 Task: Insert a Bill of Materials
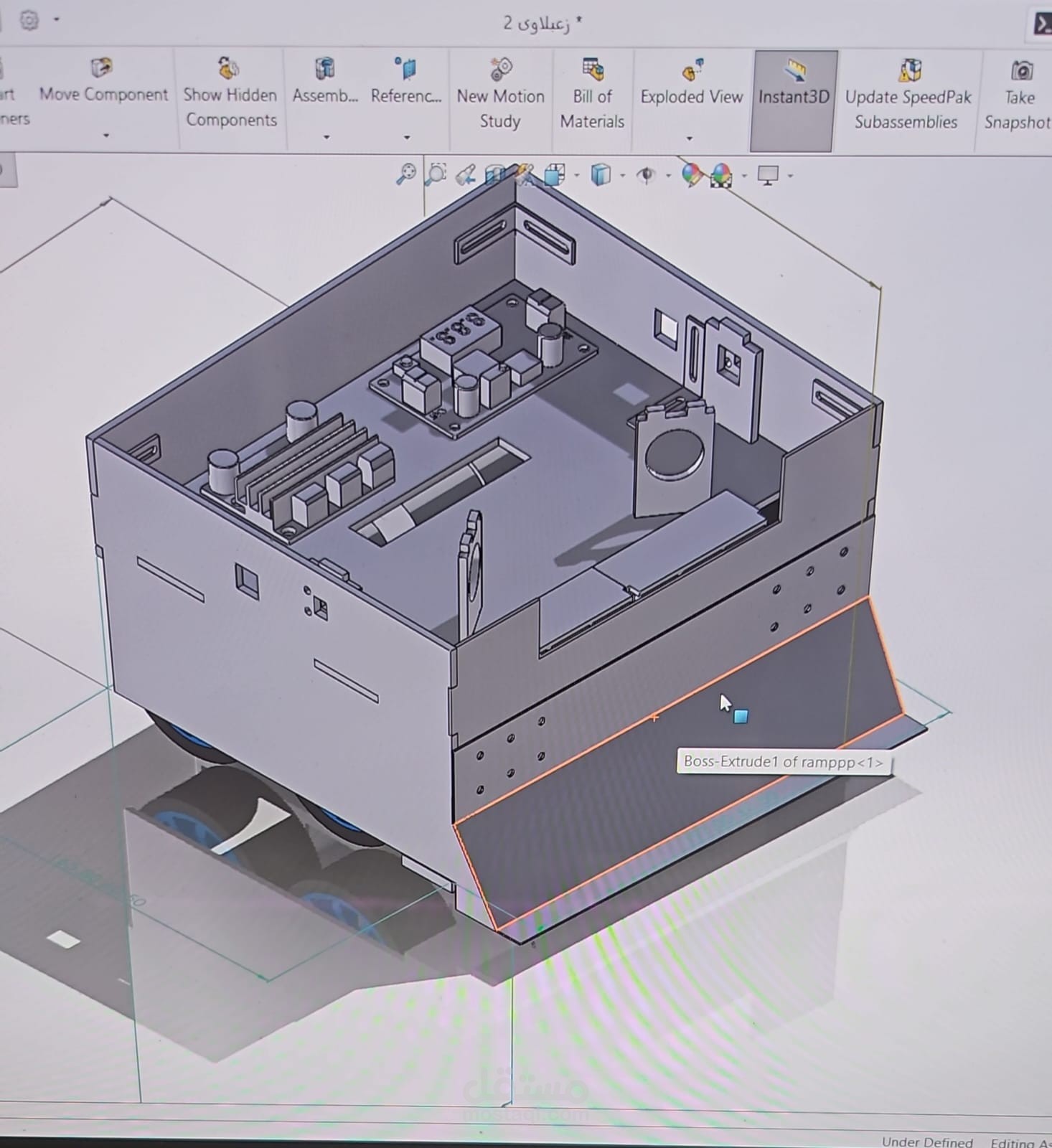[593, 94]
